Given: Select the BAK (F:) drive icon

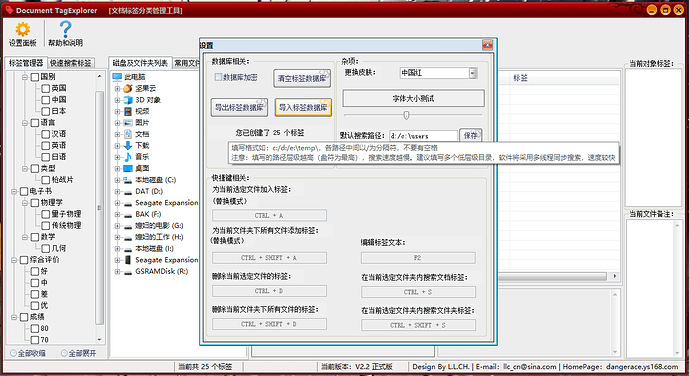Looking at the screenshot, I should pos(127,214).
